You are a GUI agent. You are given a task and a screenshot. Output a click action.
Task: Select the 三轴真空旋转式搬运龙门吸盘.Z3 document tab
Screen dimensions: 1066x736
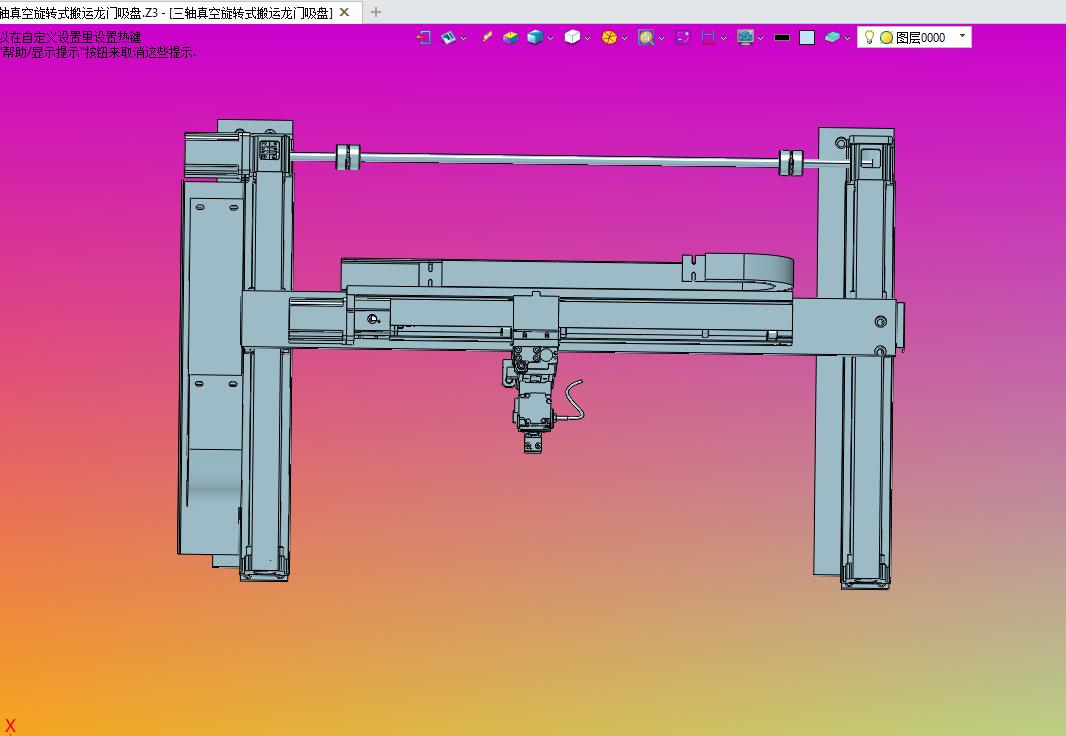point(167,12)
